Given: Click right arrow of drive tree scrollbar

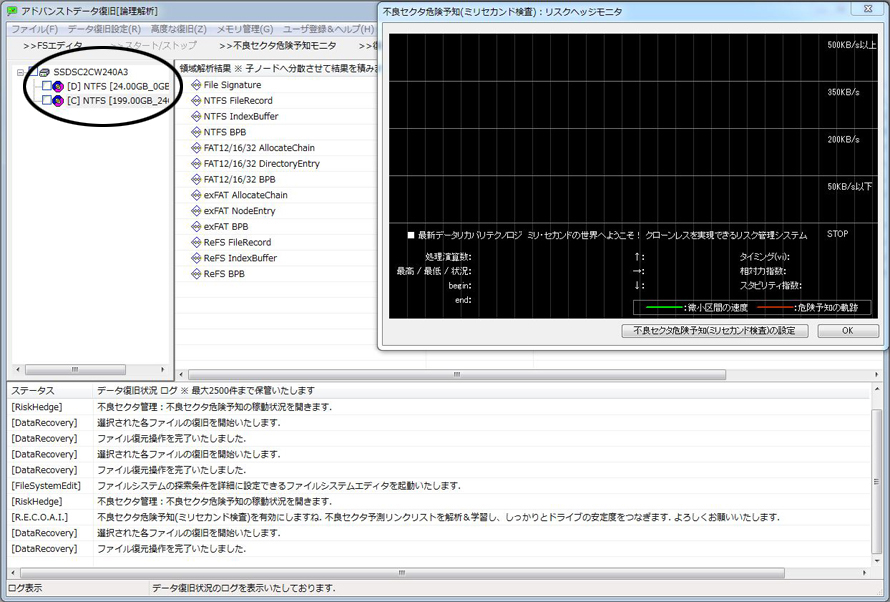Looking at the screenshot, I should pos(163,369).
